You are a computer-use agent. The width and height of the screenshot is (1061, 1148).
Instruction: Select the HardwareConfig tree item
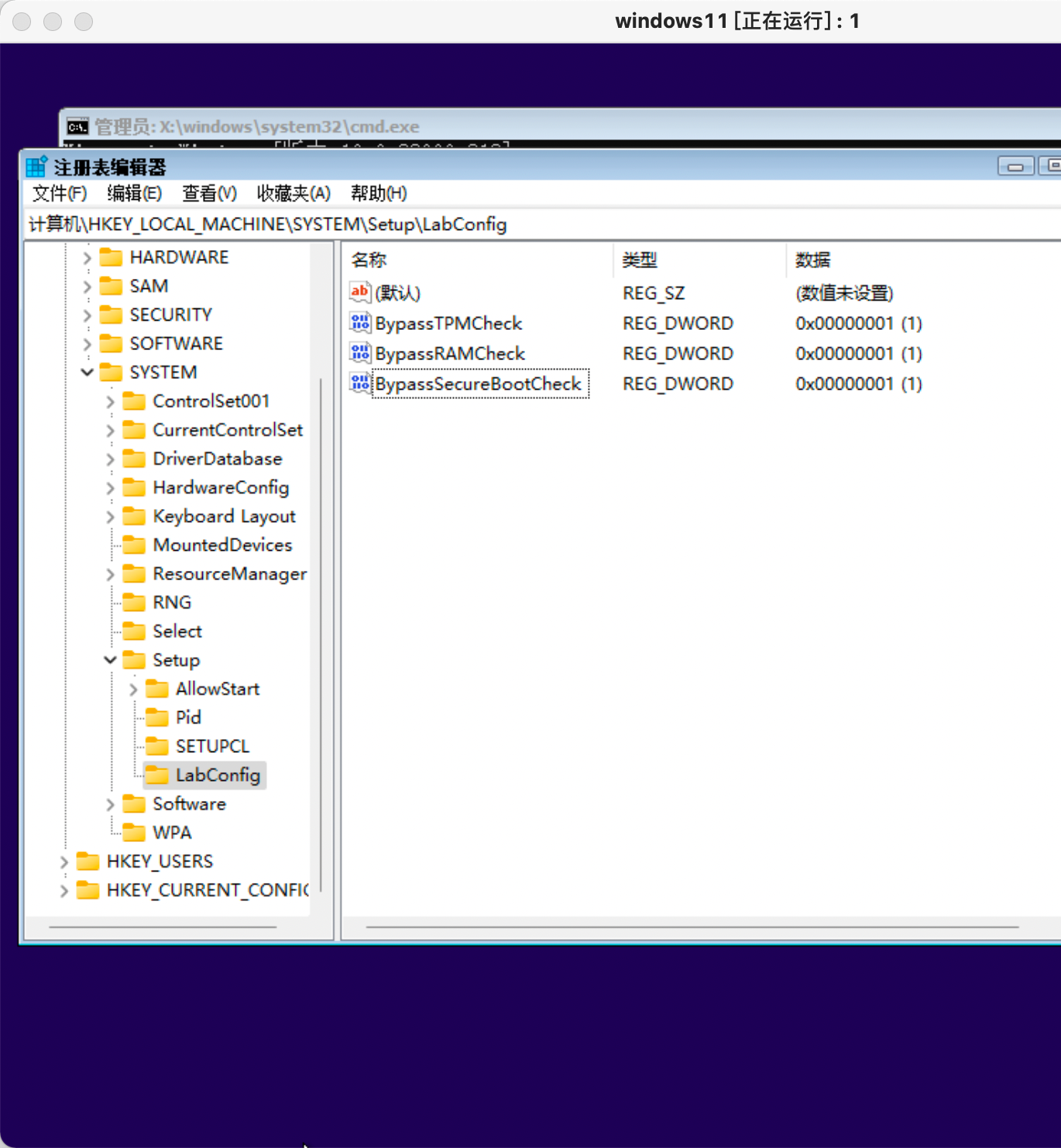221,487
